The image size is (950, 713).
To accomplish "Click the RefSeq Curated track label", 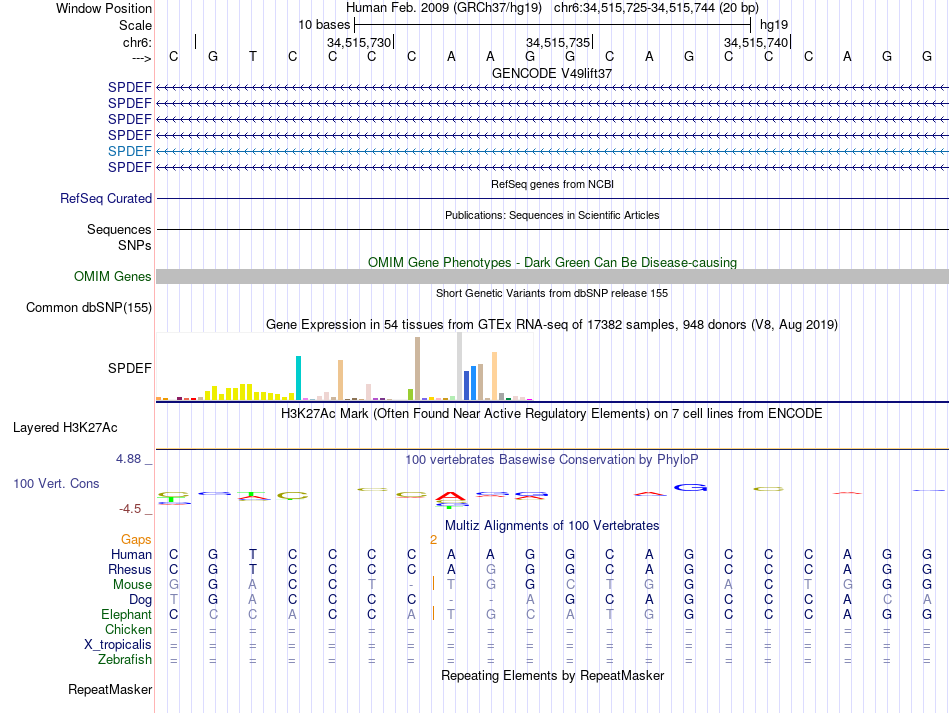I will 106,198.
